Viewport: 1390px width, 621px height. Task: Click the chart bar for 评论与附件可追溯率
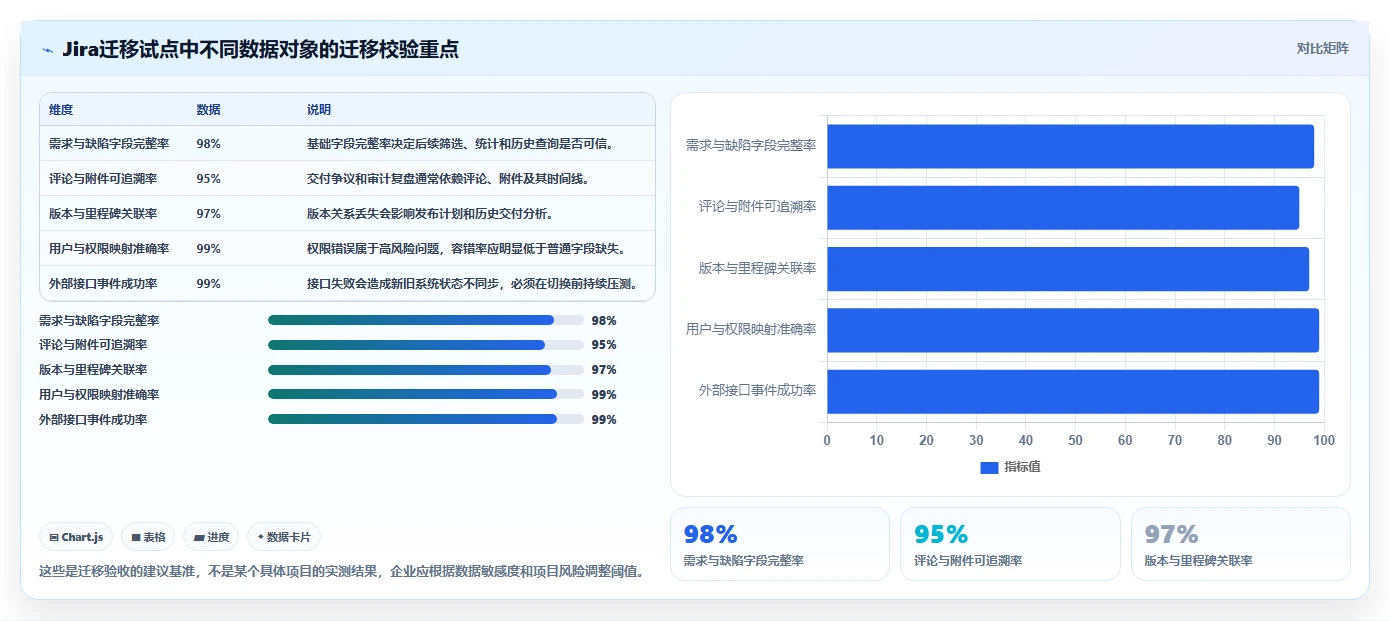[x=1063, y=207]
